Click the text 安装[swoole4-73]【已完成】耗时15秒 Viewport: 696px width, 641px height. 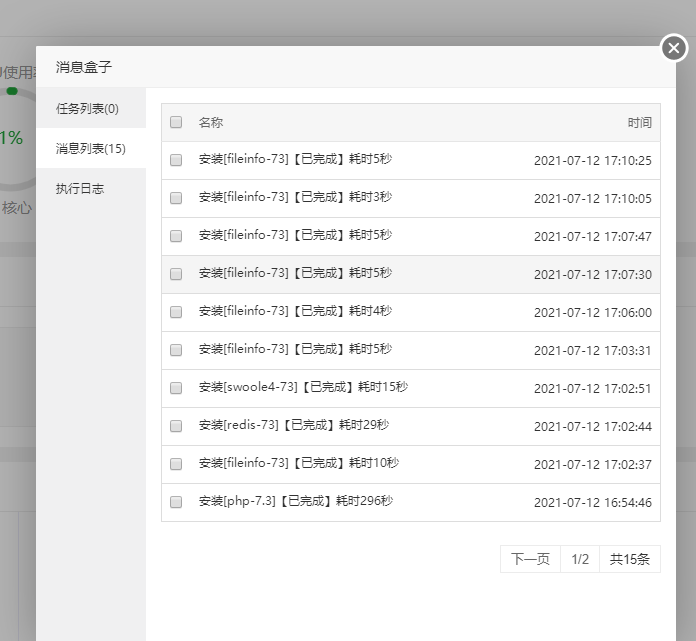(303, 387)
